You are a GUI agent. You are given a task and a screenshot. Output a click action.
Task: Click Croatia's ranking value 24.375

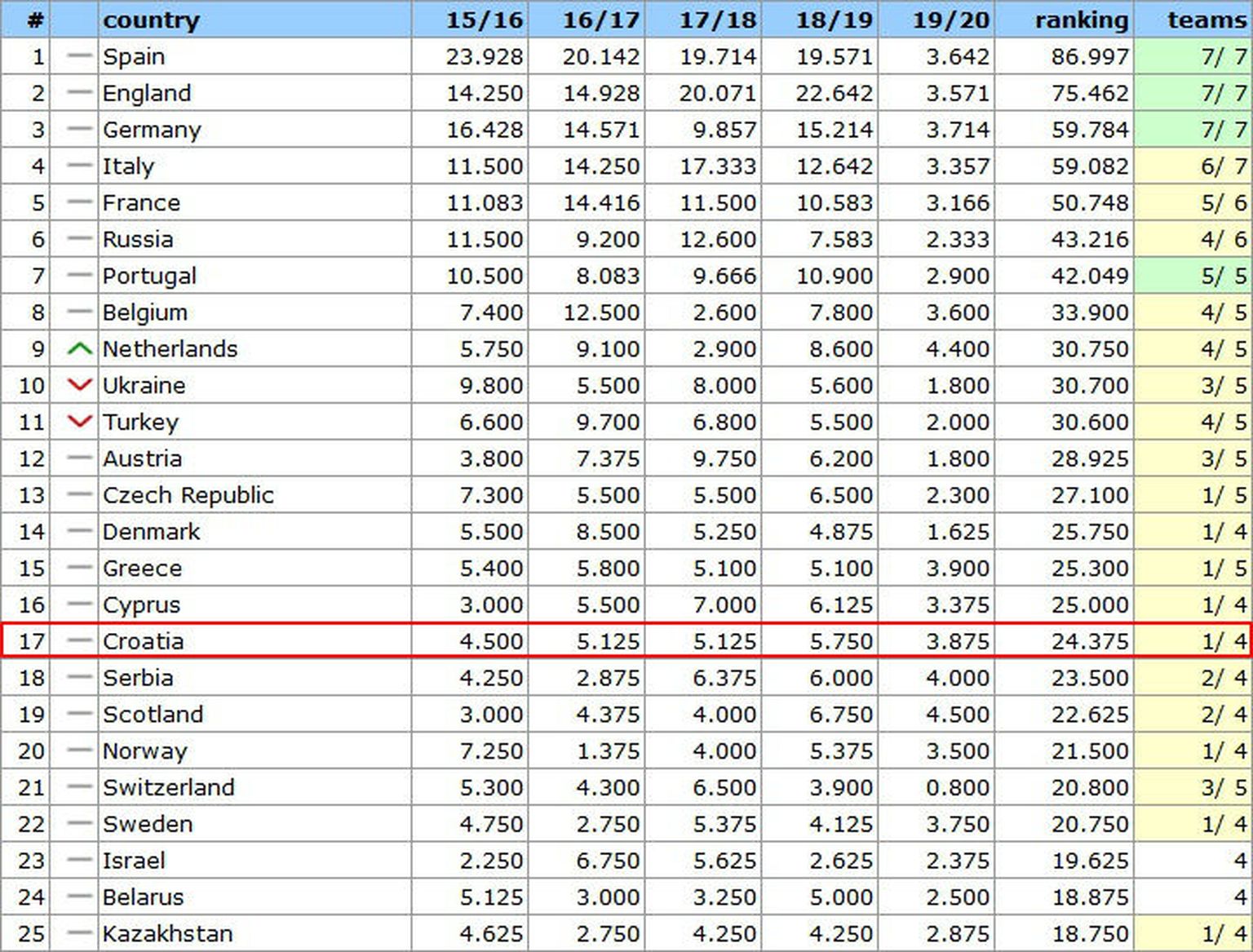[x=1090, y=641]
